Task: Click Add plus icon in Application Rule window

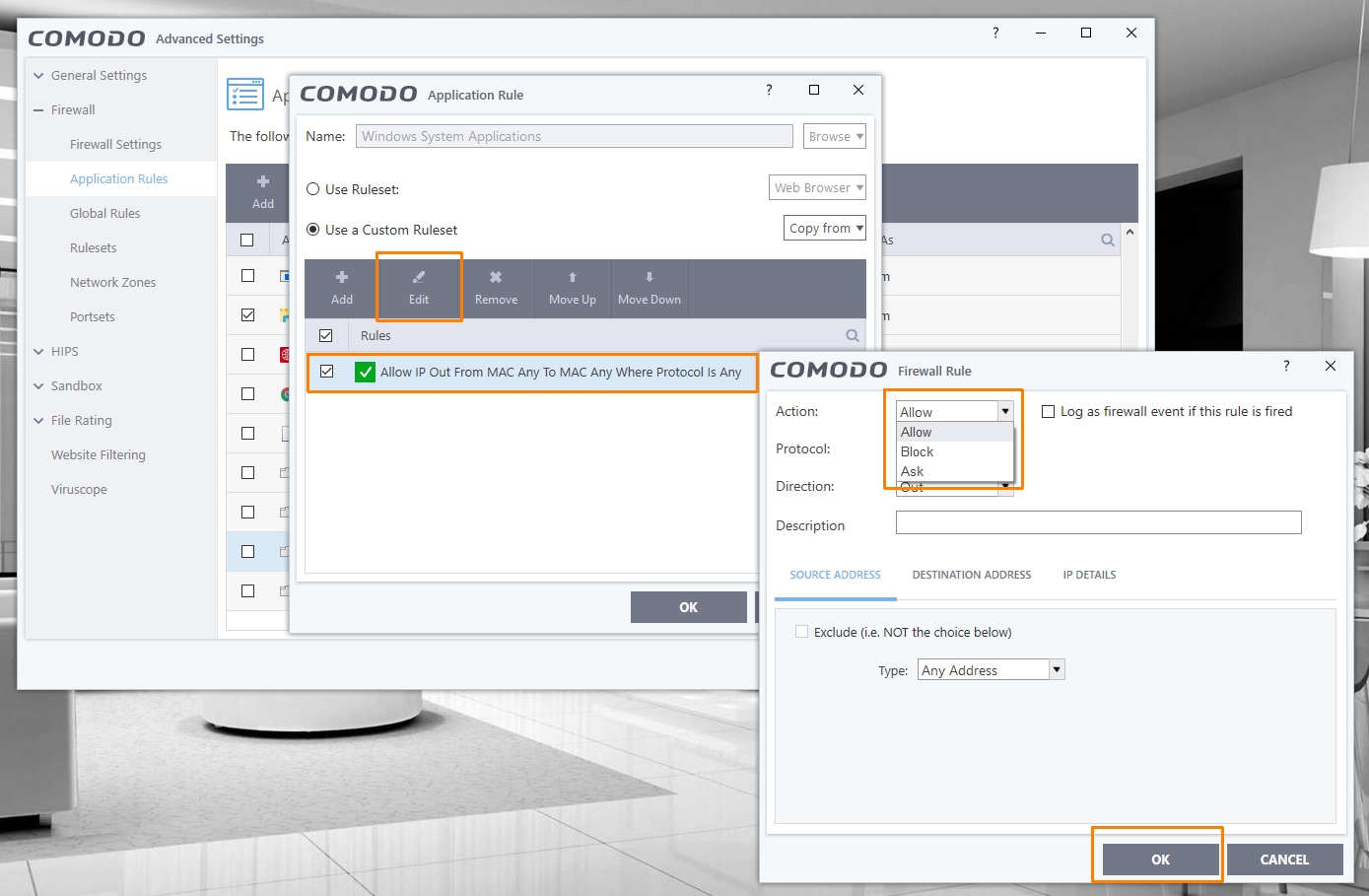Action: (x=342, y=278)
